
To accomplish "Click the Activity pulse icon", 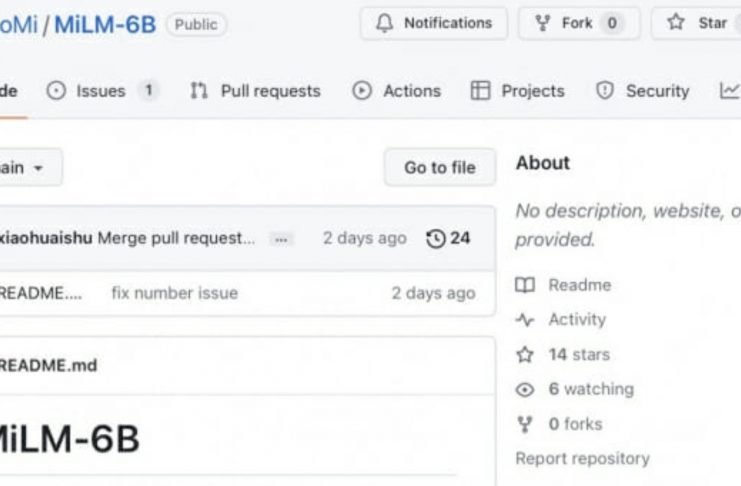I will 525,320.
